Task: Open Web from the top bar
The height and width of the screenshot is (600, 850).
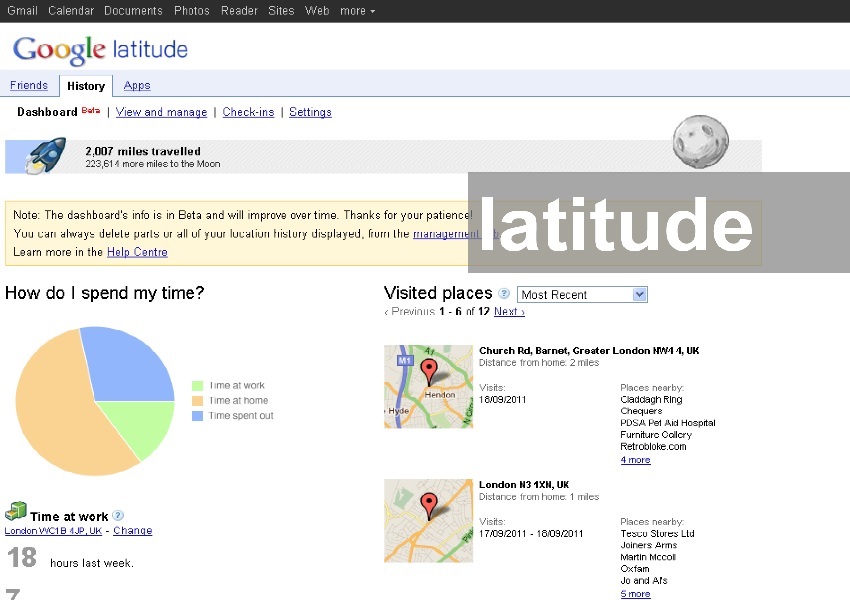Action: pos(317,11)
